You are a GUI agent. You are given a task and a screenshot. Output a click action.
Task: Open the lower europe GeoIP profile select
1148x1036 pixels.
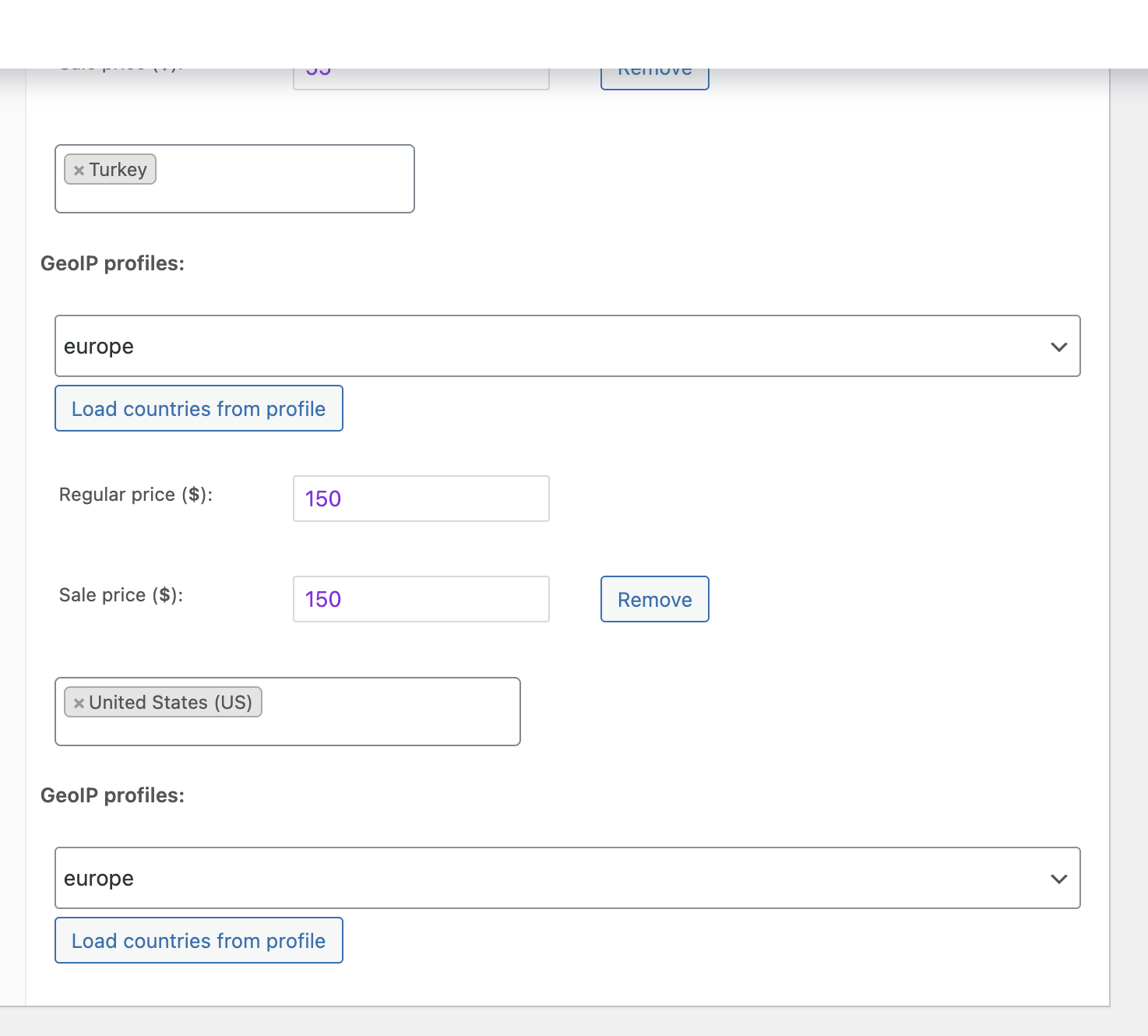[545, 878]
